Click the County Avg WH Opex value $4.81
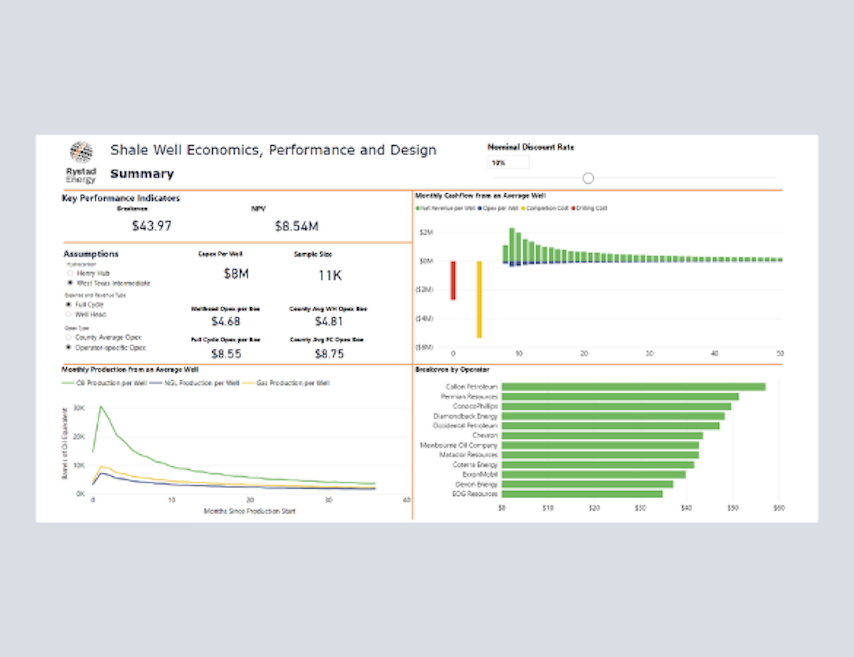The image size is (854, 657). tap(329, 321)
